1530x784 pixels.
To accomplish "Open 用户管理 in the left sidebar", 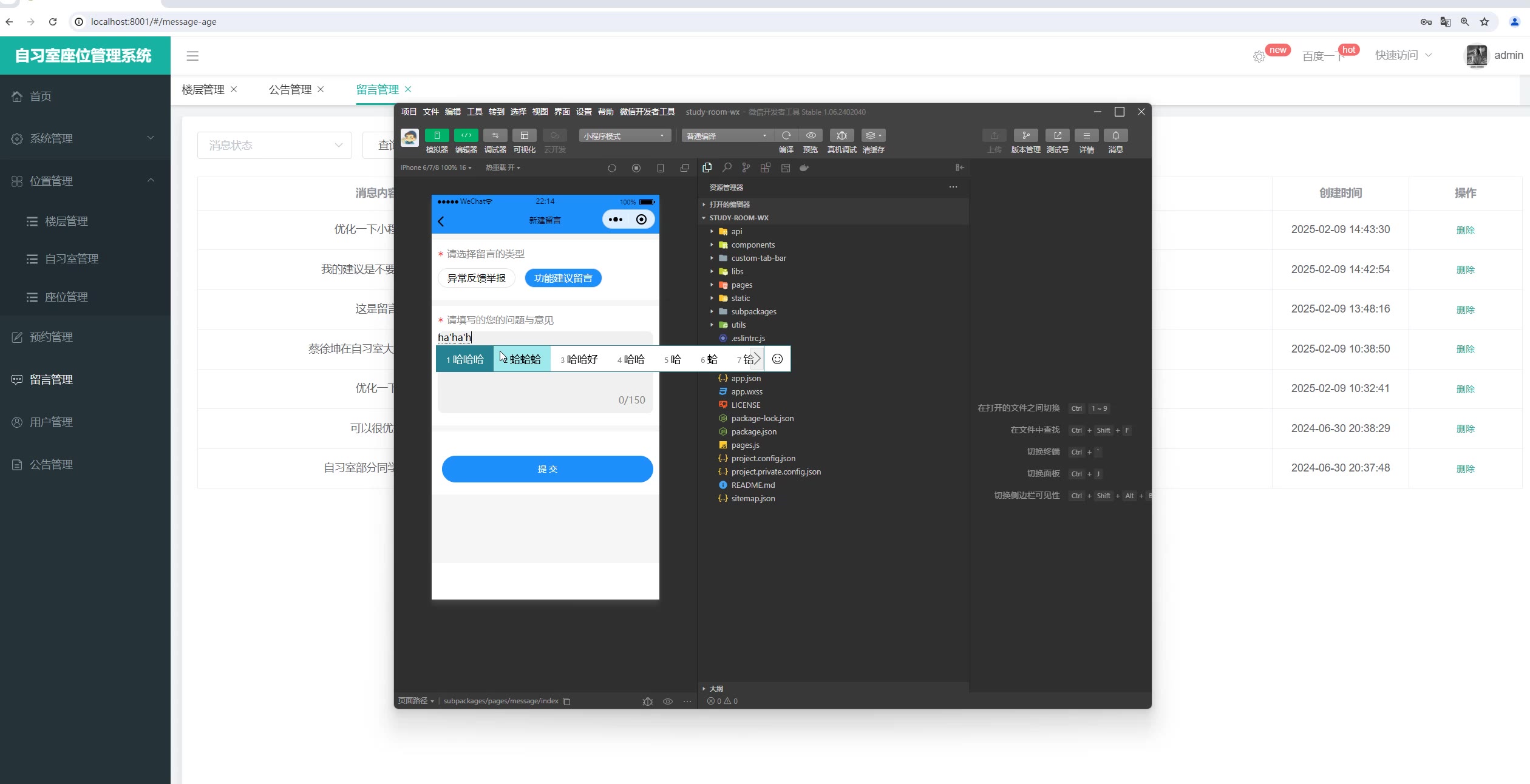I will [85, 422].
